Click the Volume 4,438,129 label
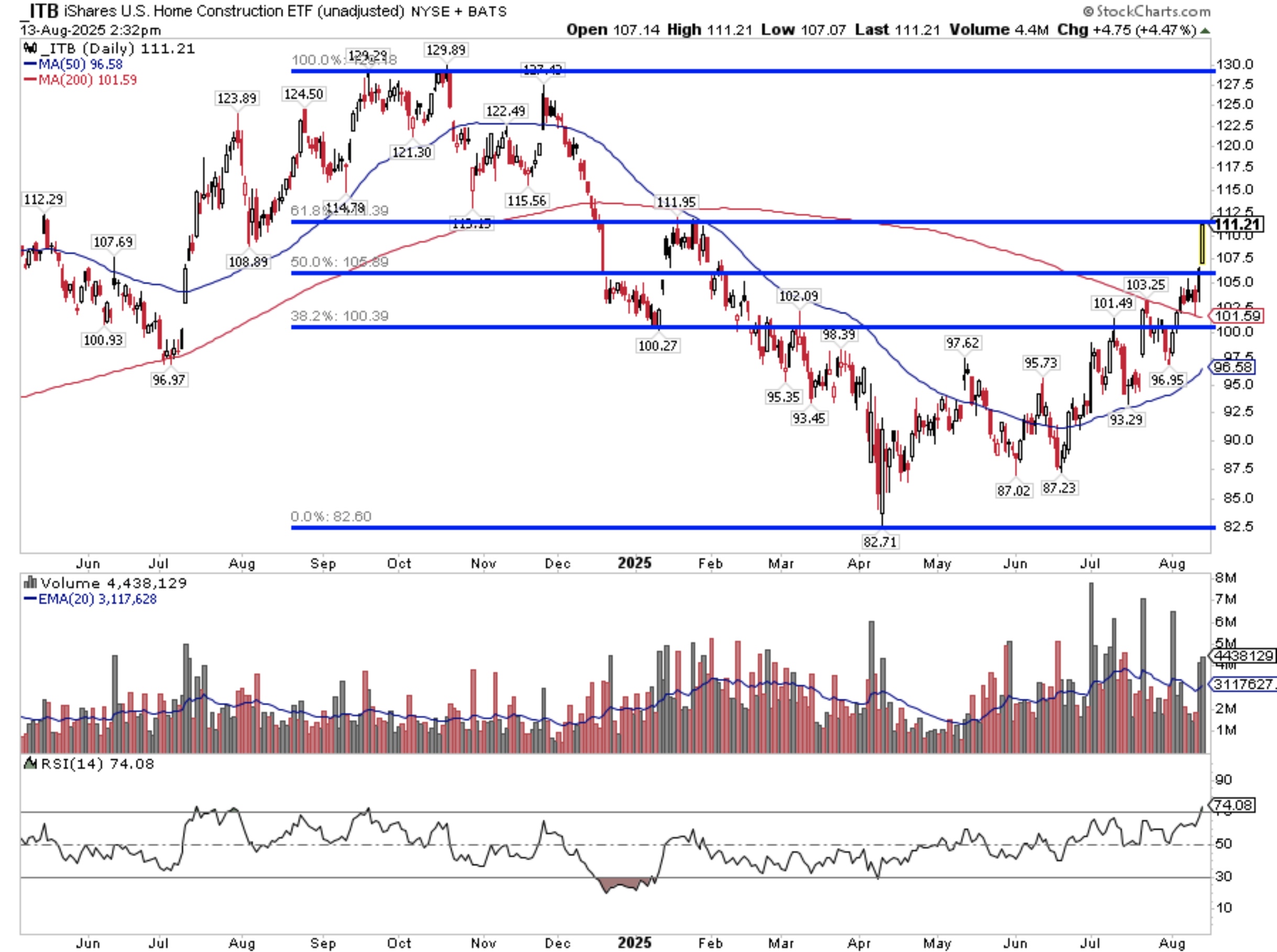The height and width of the screenshot is (952, 1277). [x=114, y=583]
